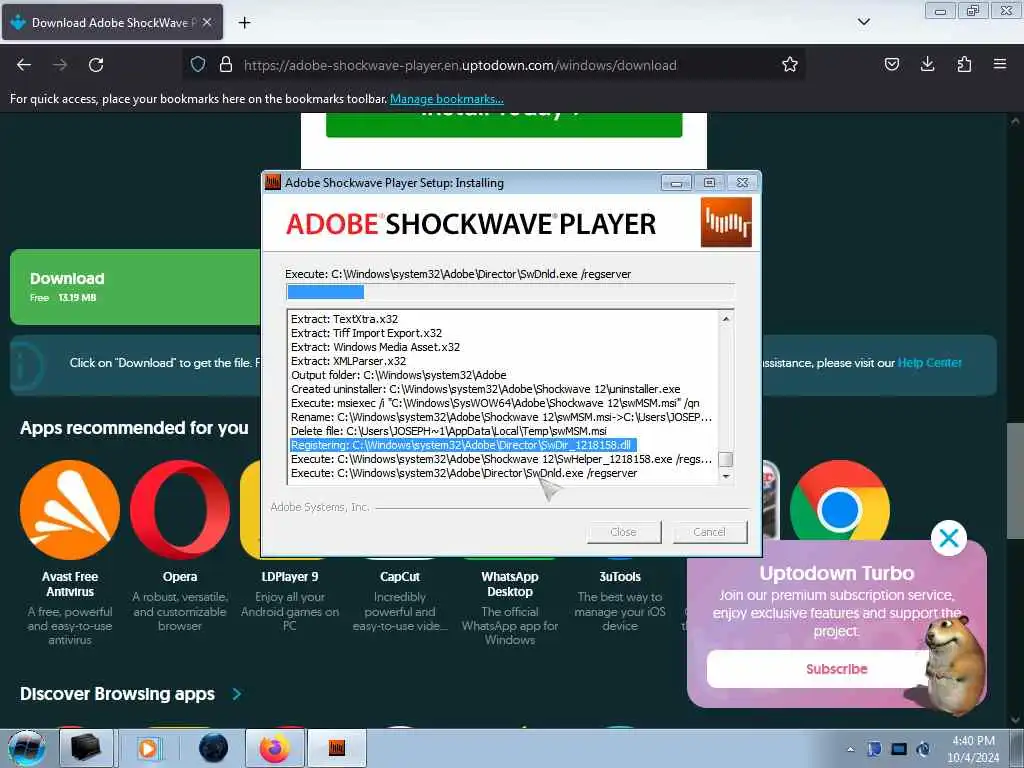Select log line Extract: Tiff Import Export.x32
1024x768 pixels.
click(x=366, y=333)
